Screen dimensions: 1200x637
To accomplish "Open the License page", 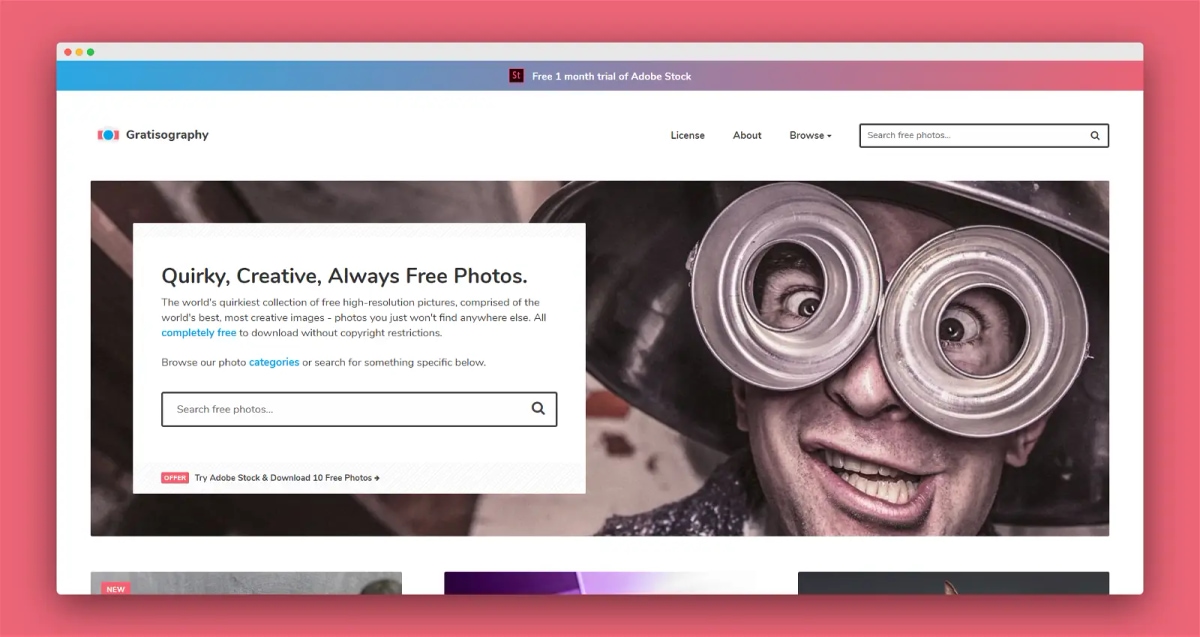I will (688, 136).
